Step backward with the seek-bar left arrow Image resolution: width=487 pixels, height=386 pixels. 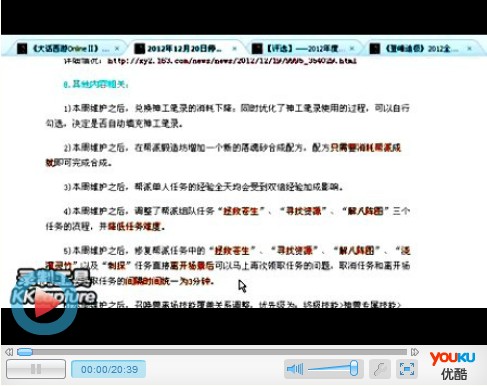click(9, 352)
